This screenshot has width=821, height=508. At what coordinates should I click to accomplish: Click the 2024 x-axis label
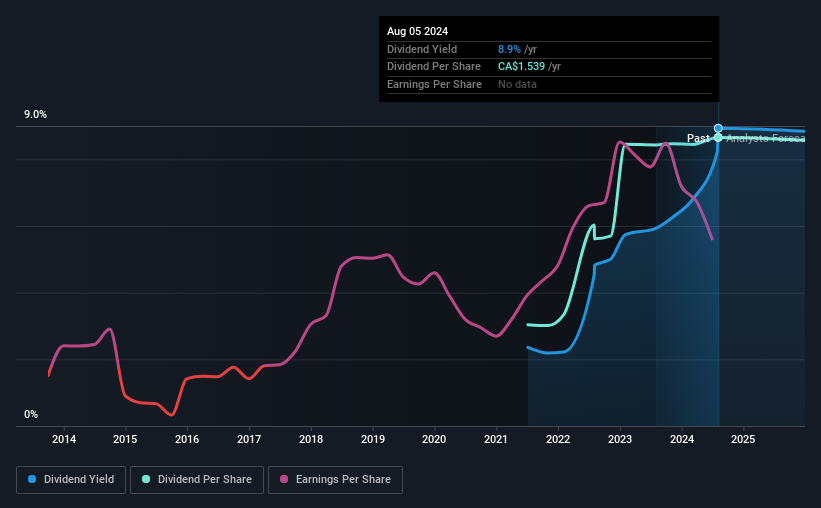[x=682, y=439]
